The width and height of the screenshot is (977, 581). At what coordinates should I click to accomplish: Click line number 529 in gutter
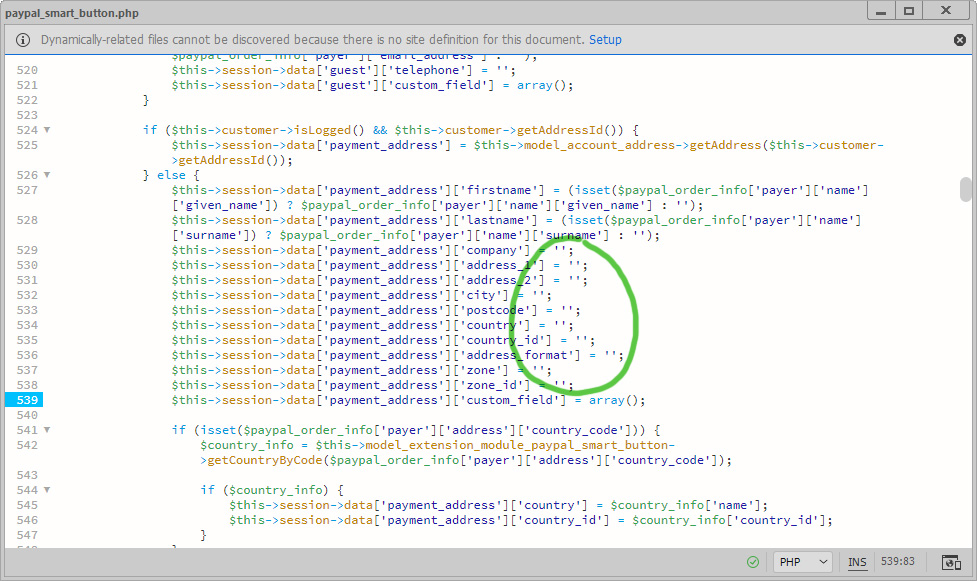tap(26, 250)
